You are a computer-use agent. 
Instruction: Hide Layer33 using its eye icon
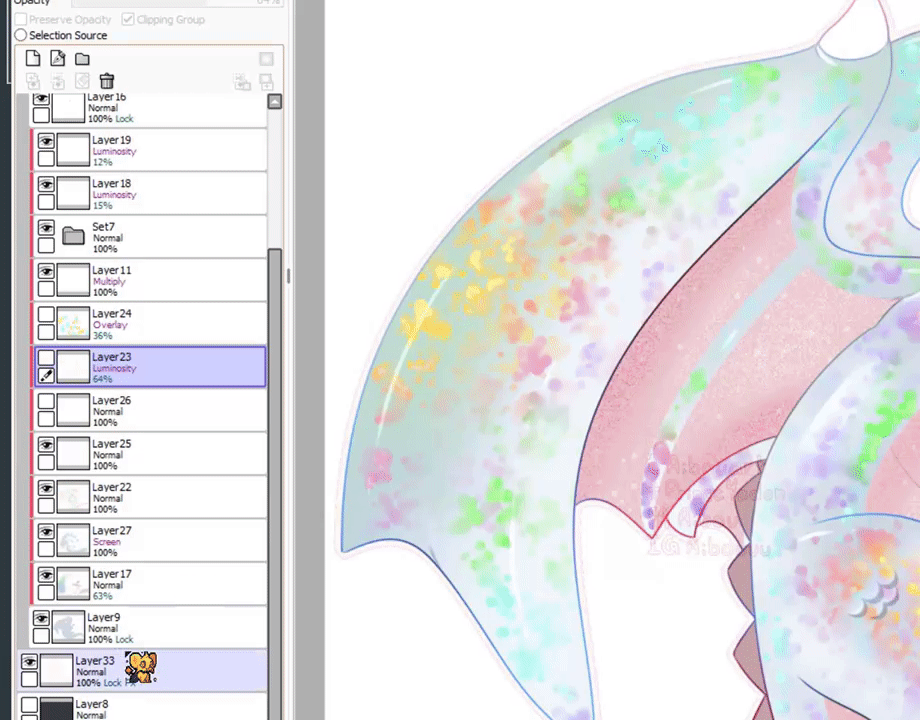pyautogui.click(x=29, y=662)
